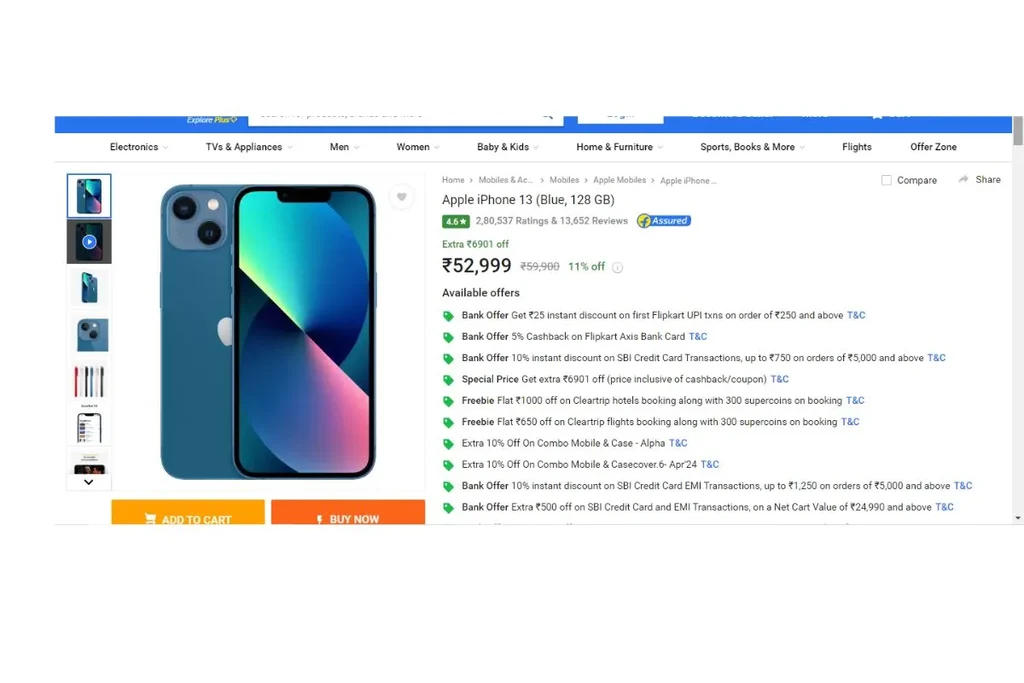Click the search magnifier icon
Viewport: 1024px width, 683px height.
coord(548,116)
